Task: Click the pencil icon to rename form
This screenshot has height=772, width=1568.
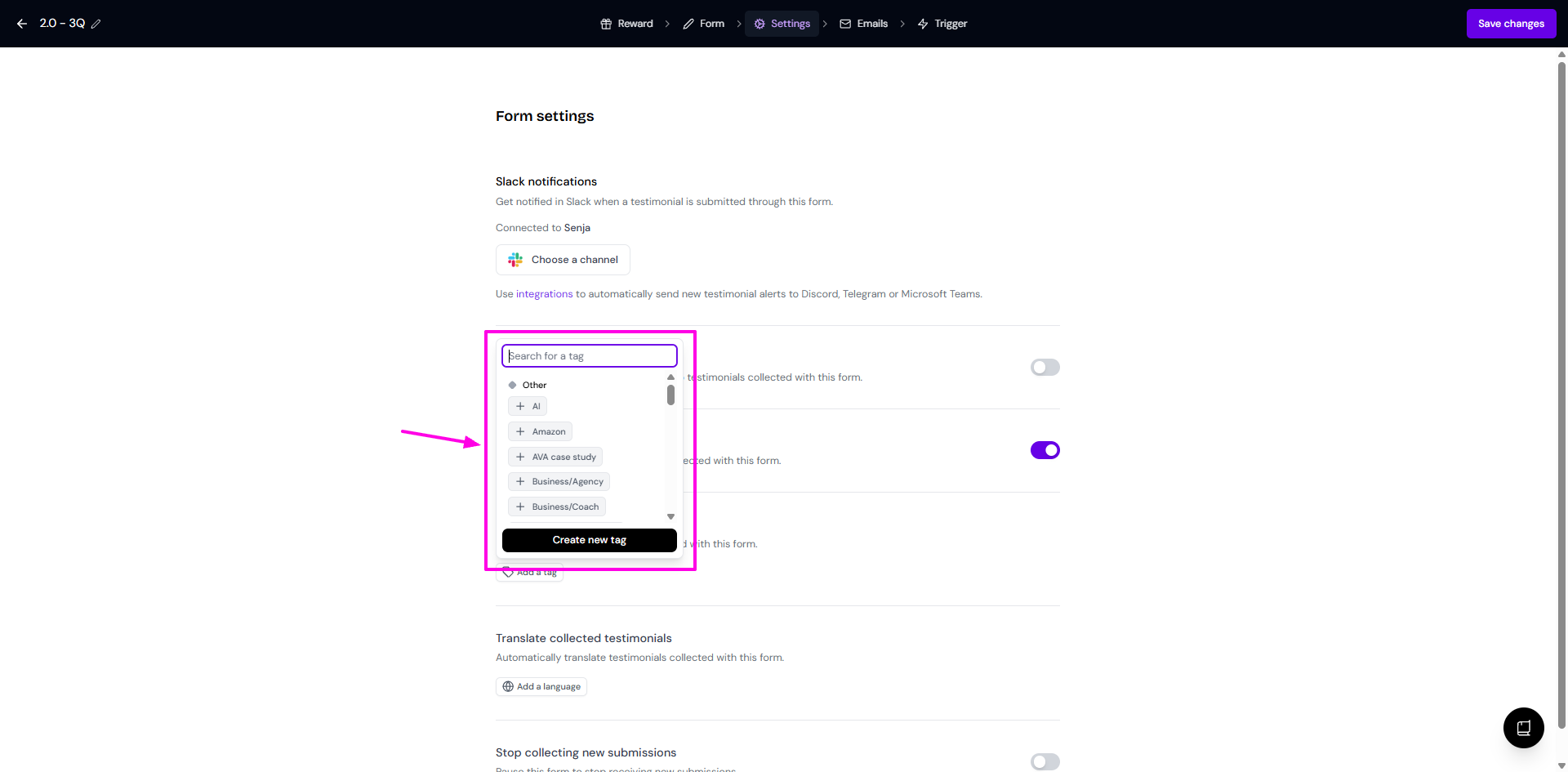Action: pyautogui.click(x=96, y=24)
